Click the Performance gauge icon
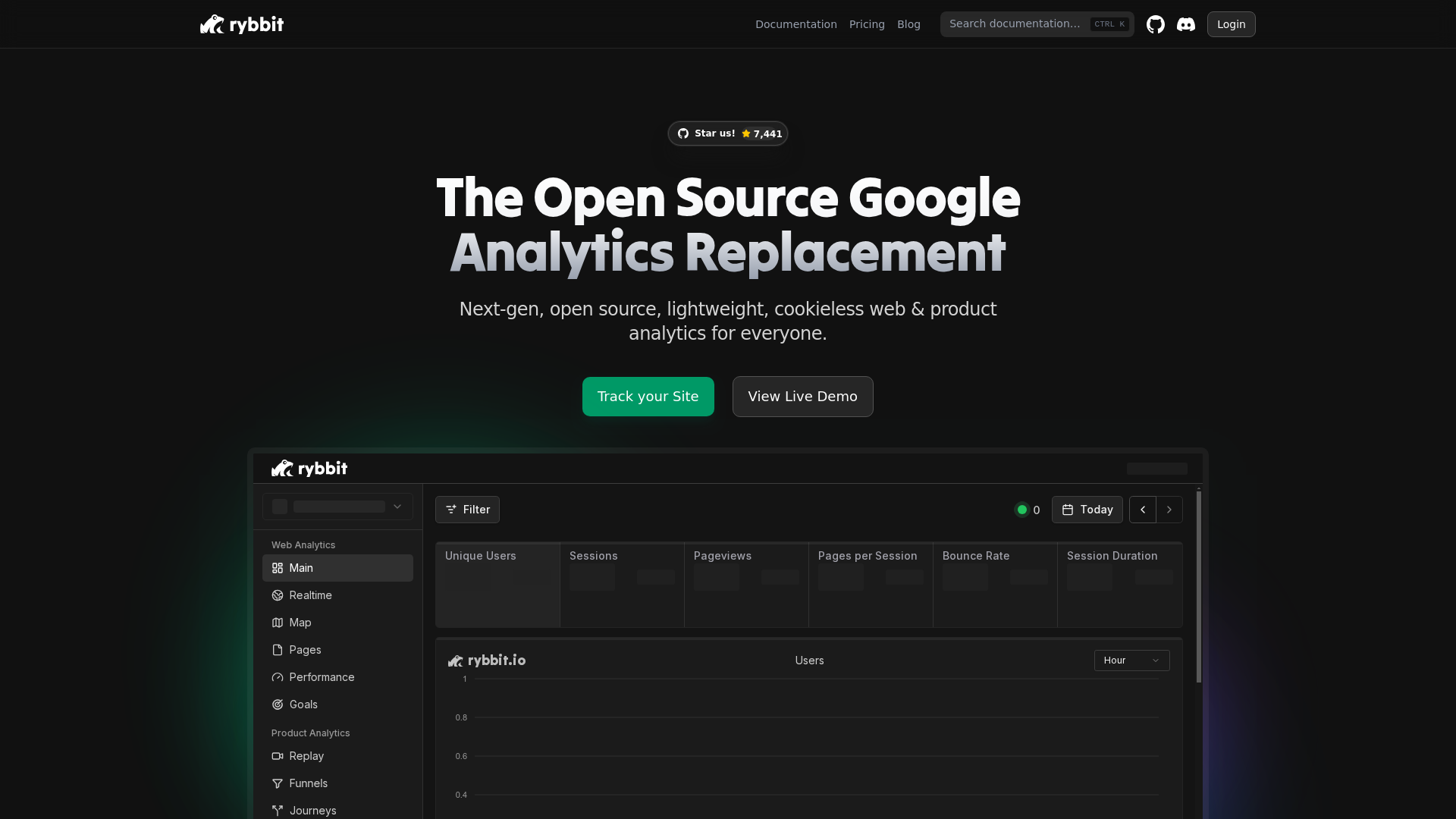The height and width of the screenshot is (819, 1456). [278, 677]
